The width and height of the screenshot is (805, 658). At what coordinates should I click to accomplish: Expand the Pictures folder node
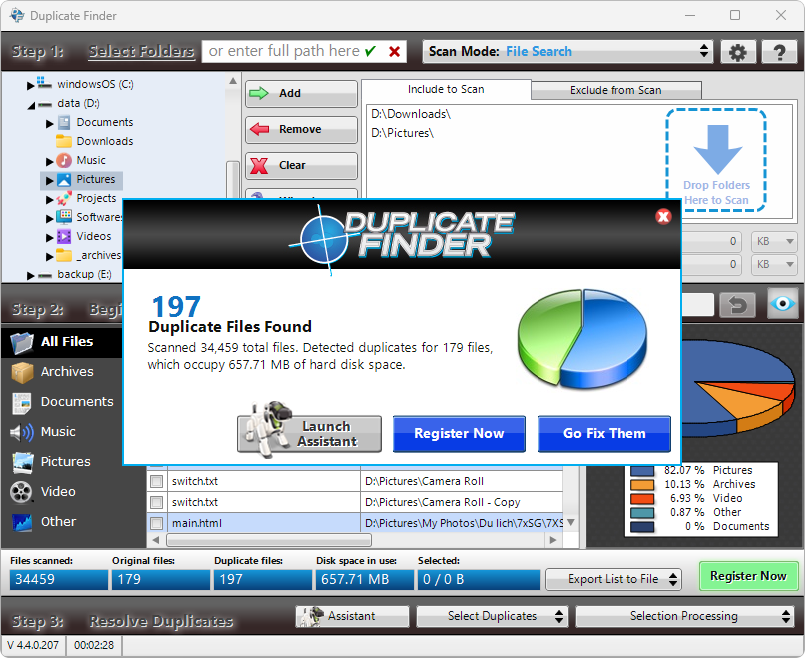tap(49, 181)
